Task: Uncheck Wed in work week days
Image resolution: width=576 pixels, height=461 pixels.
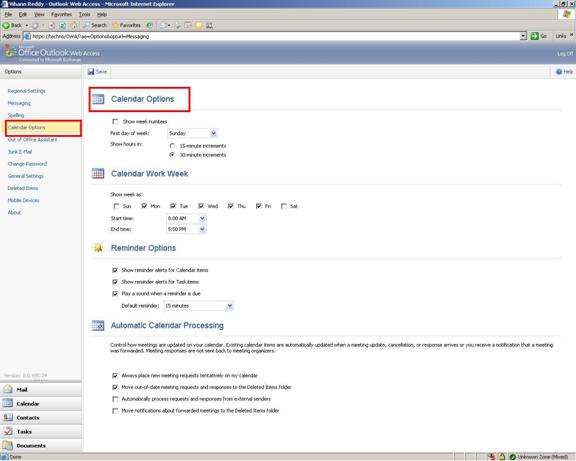Action: click(x=201, y=206)
